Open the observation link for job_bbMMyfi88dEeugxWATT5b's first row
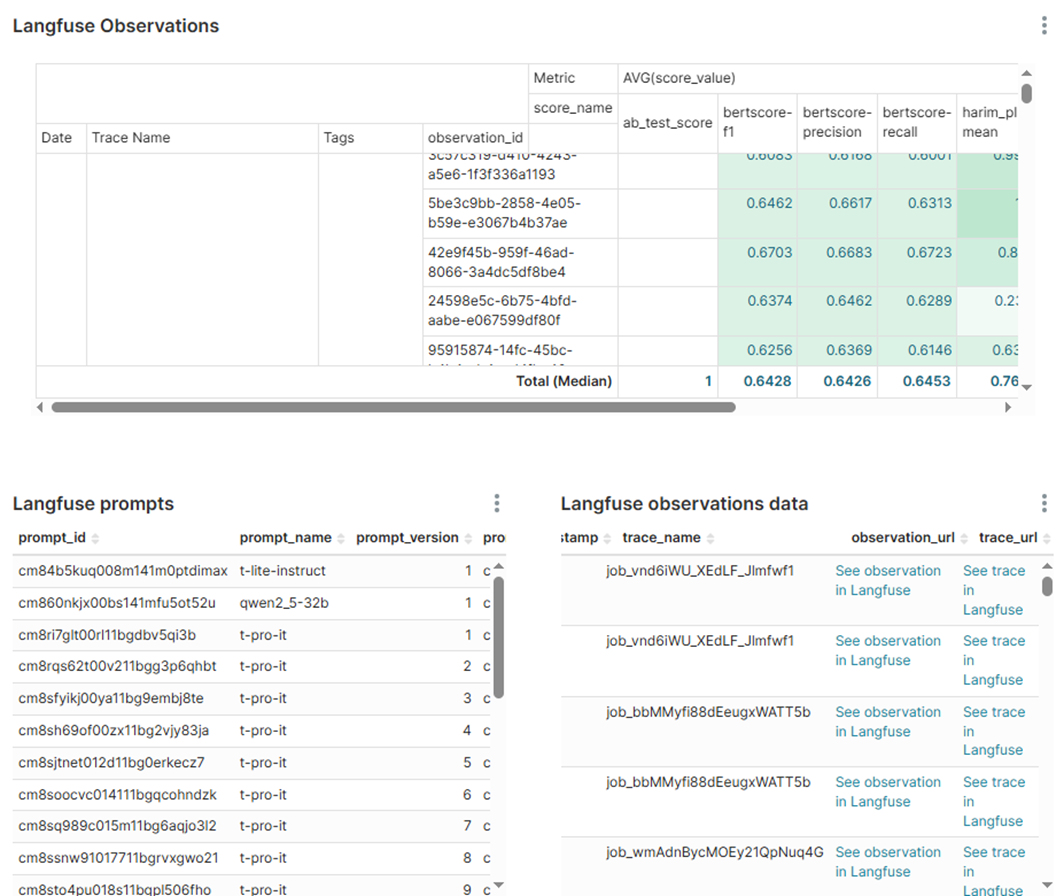 888,721
